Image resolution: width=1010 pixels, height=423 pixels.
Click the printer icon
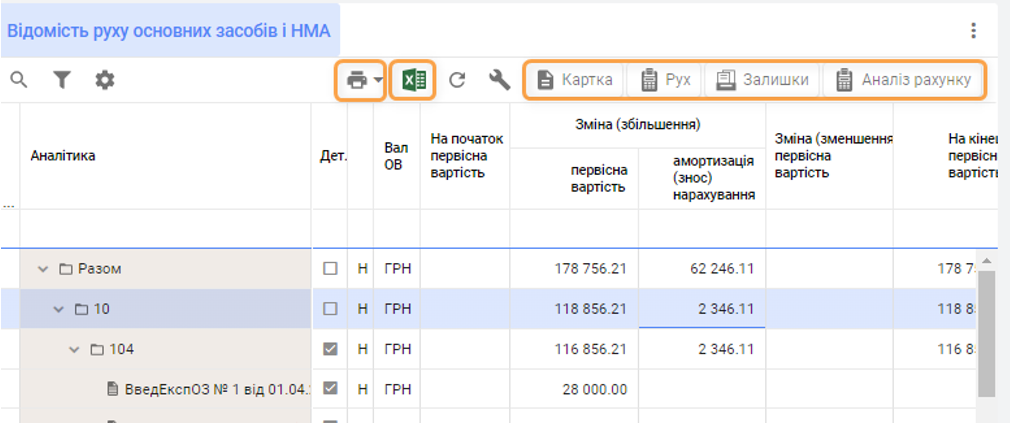coord(356,80)
